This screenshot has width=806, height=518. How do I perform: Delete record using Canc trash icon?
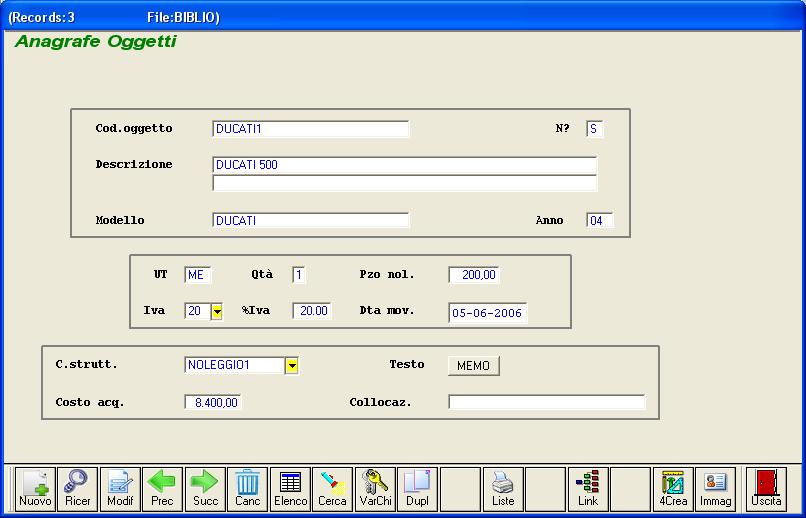coord(247,489)
